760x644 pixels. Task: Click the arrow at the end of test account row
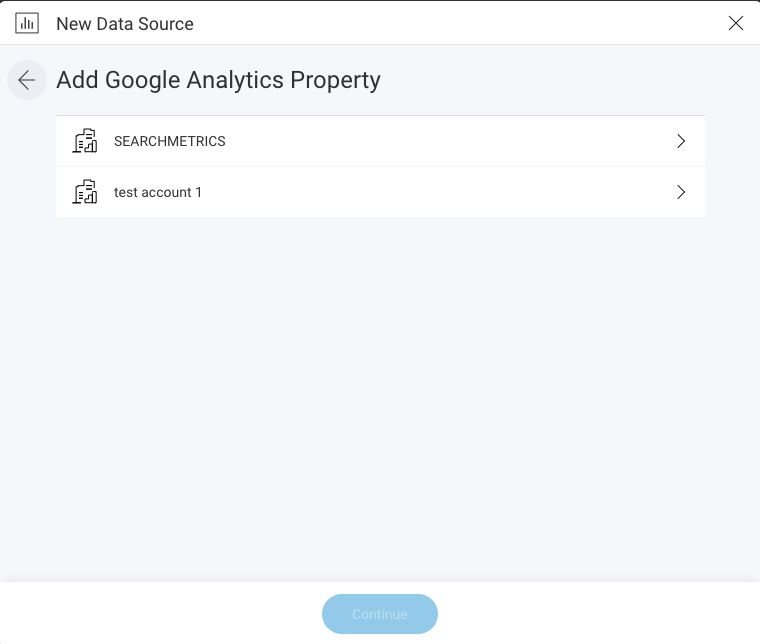click(681, 192)
